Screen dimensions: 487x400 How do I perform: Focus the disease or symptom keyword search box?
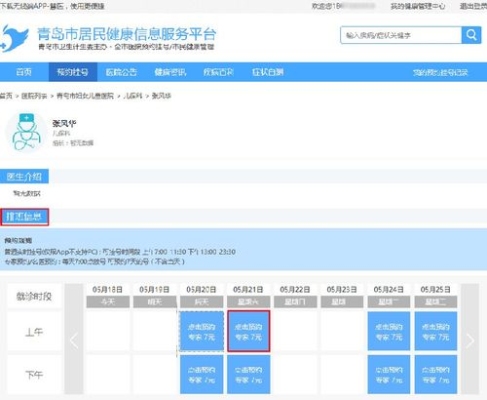[401, 35]
